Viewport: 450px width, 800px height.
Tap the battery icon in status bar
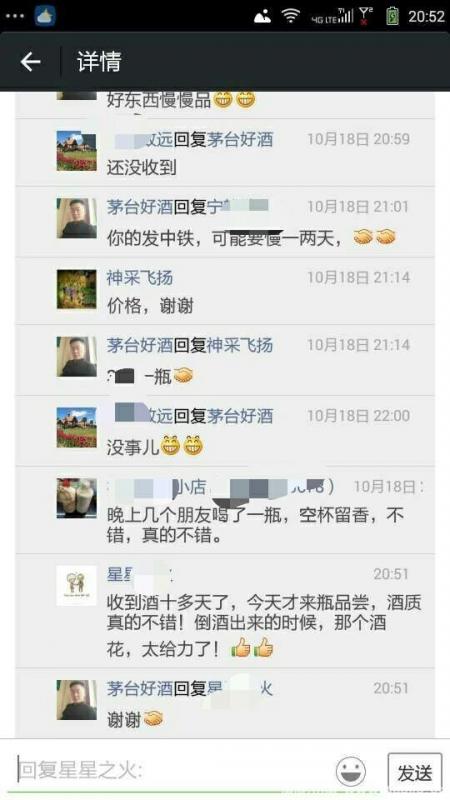click(392, 16)
